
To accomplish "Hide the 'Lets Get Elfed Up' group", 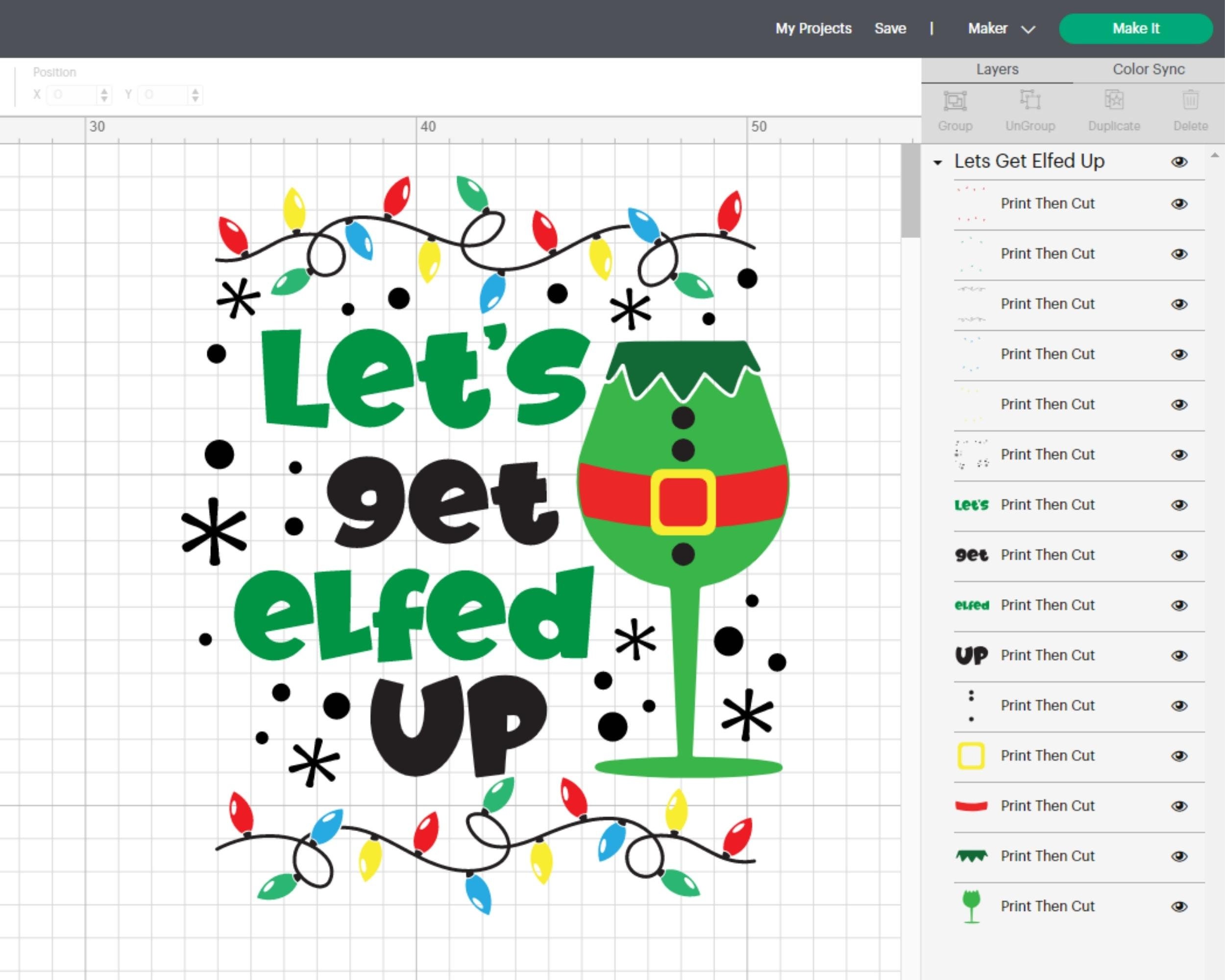I will [1179, 162].
